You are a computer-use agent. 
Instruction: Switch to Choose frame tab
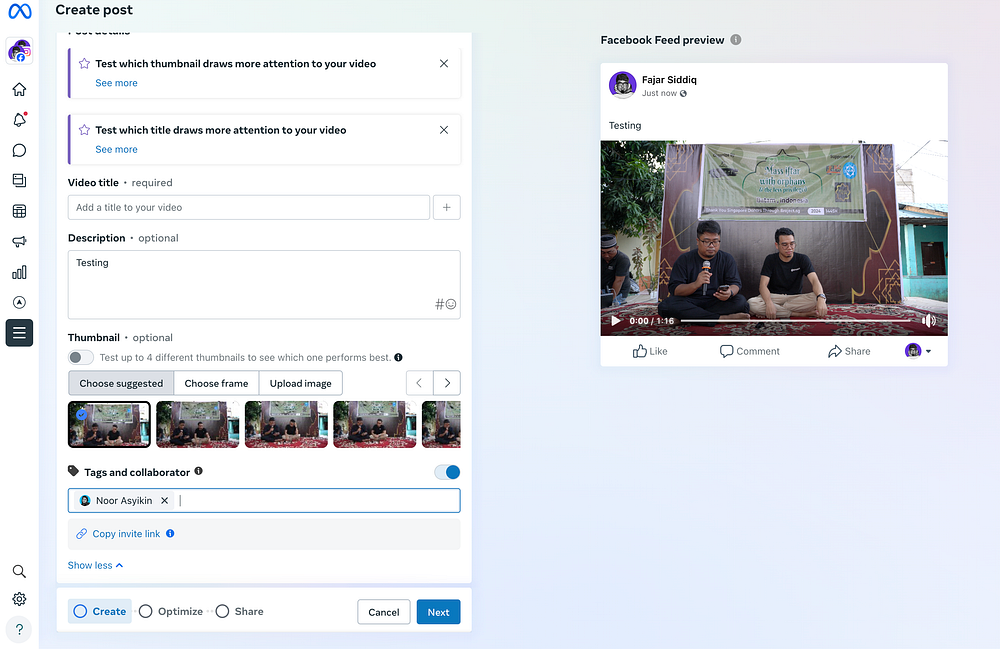(216, 383)
